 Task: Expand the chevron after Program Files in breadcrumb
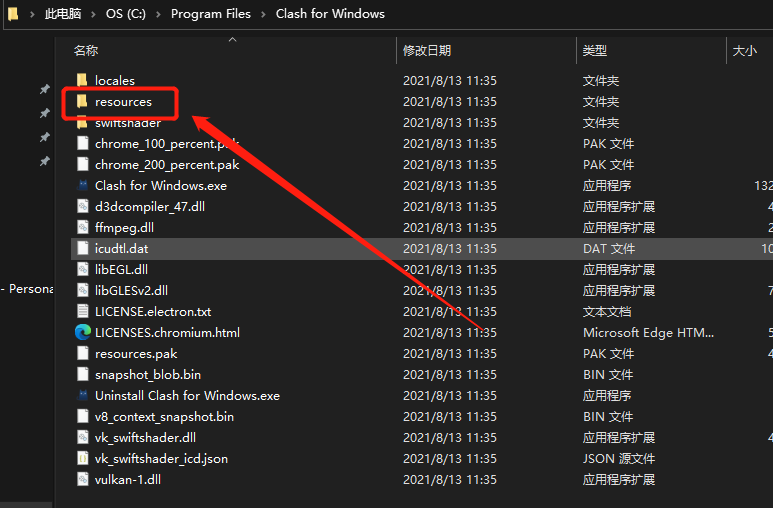pyautogui.click(x=265, y=14)
